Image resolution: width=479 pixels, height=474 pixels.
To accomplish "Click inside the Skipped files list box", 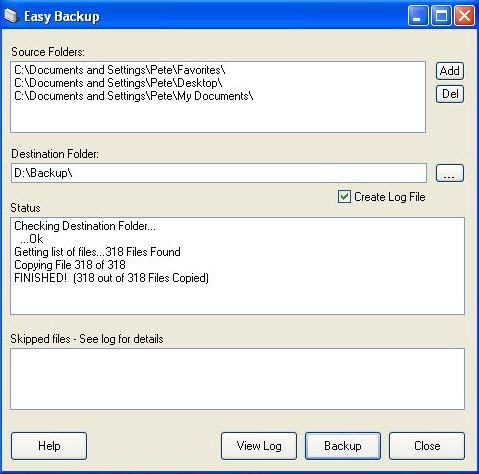I will tap(237, 379).
